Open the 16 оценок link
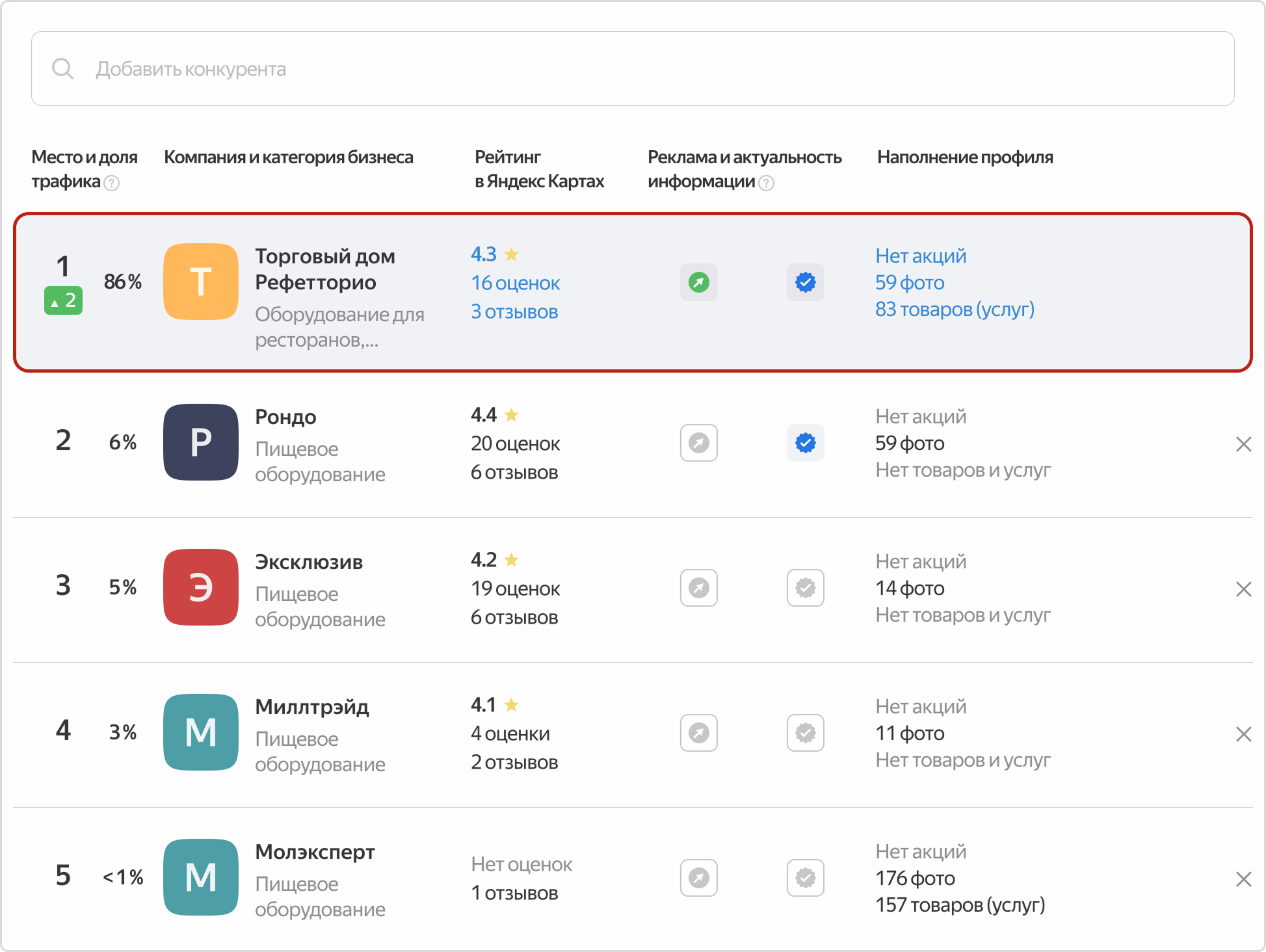Image resolution: width=1266 pixels, height=952 pixels. pyautogui.click(x=515, y=283)
